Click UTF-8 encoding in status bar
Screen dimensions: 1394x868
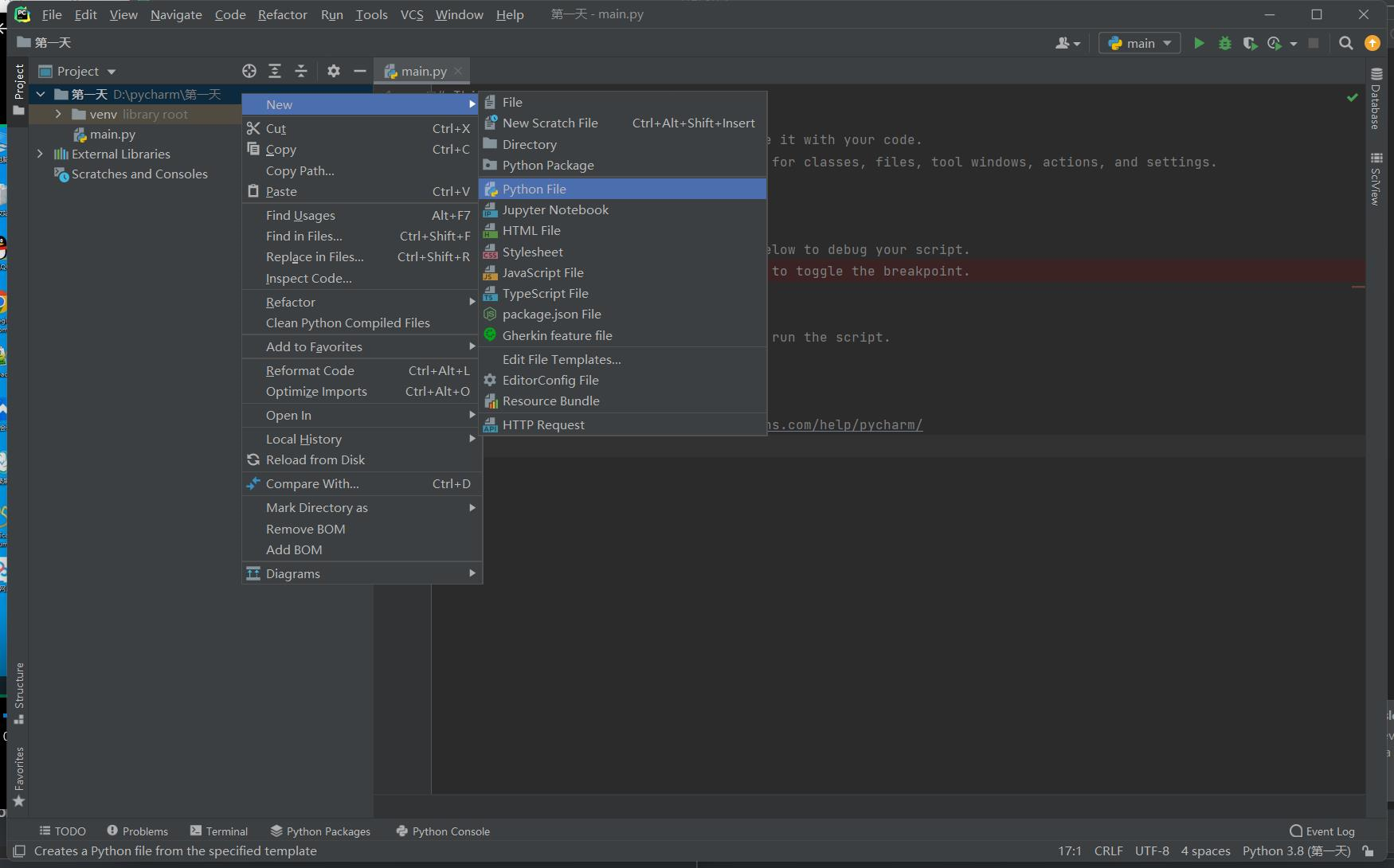pyautogui.click(x=1152, y=850)
